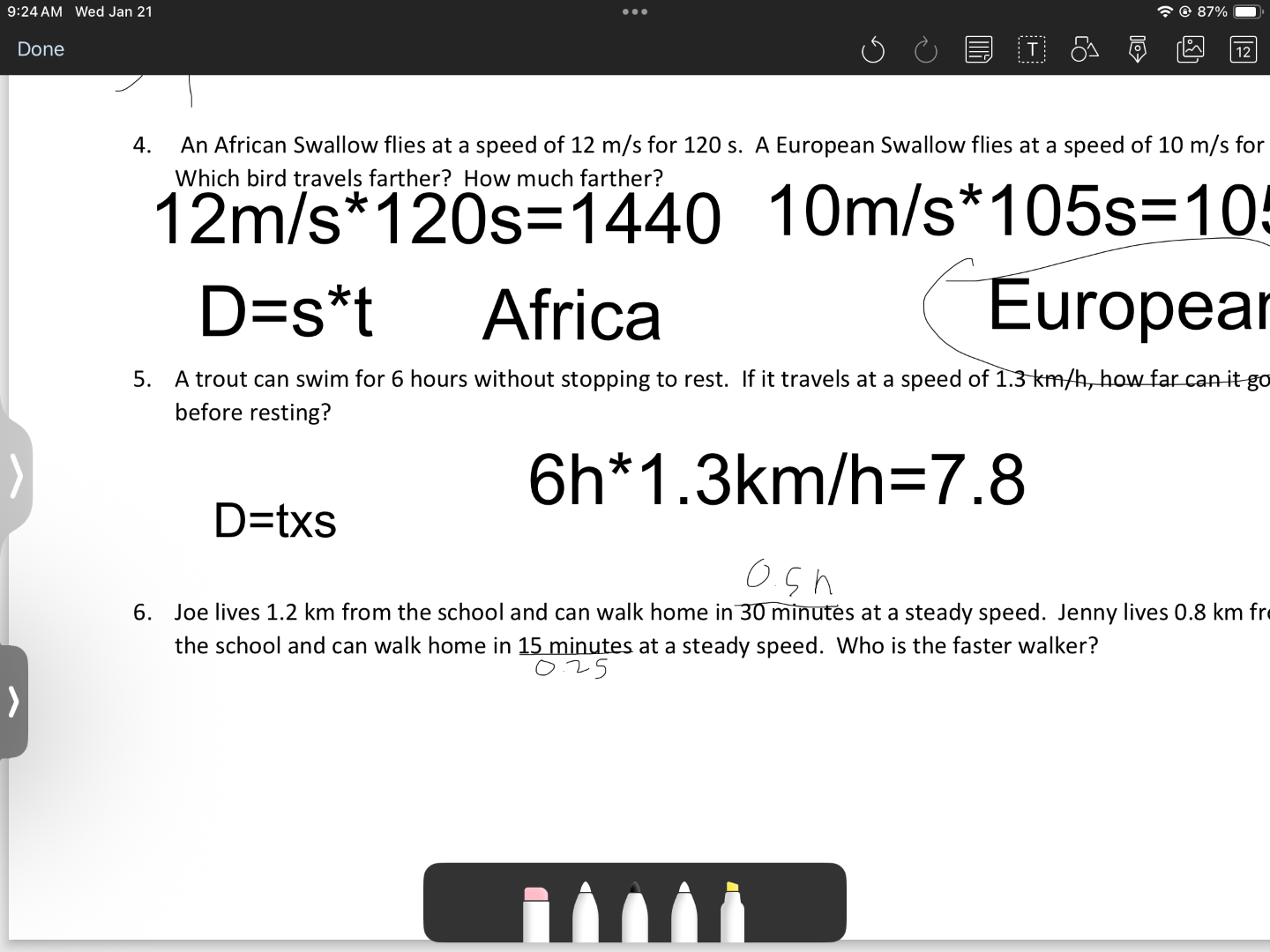The height and width of the screenshot is (952, 1270).
Task: Select the "Africa" text annotation
Action: tap(571, 316)
